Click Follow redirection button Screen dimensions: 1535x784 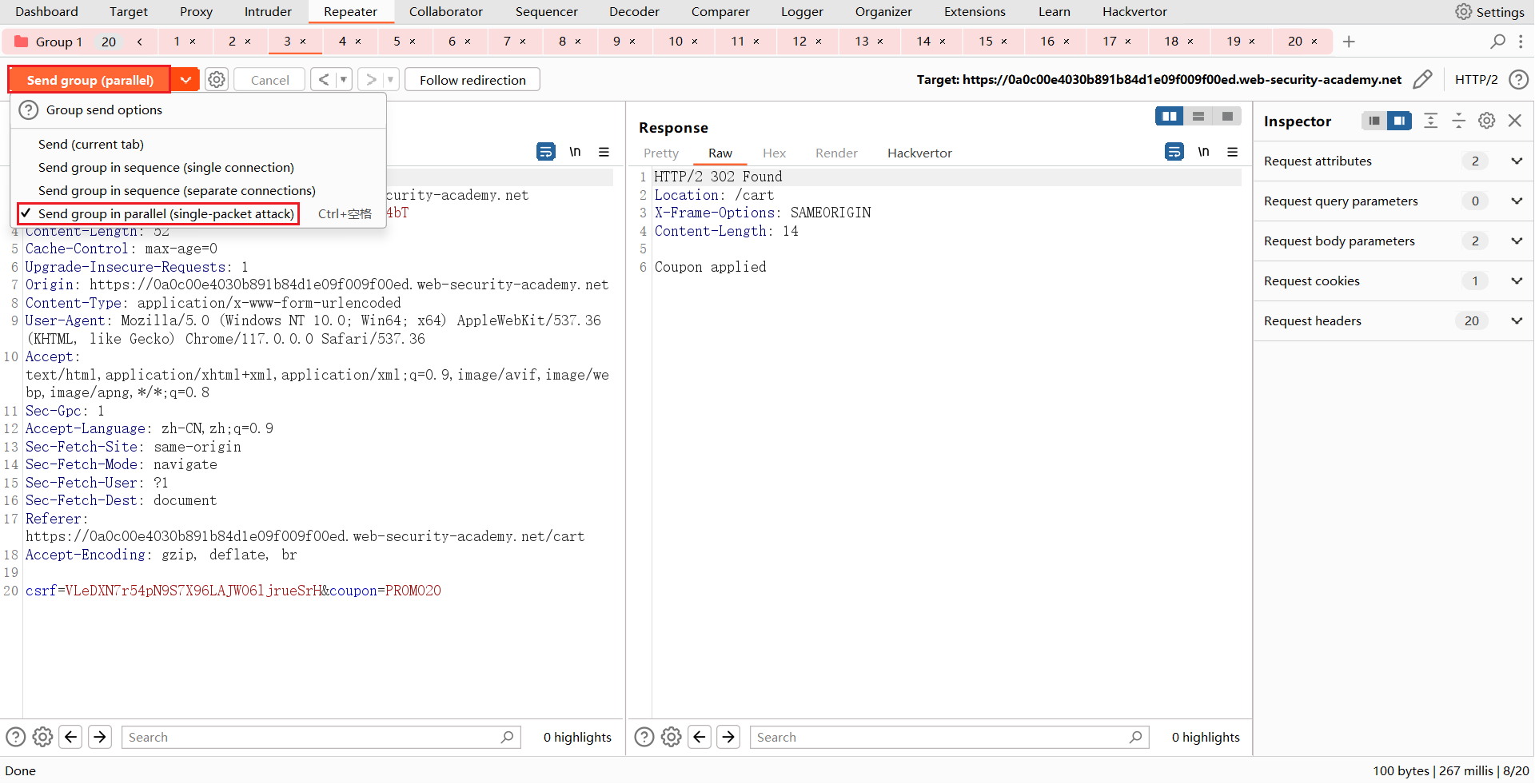[472, 80]
